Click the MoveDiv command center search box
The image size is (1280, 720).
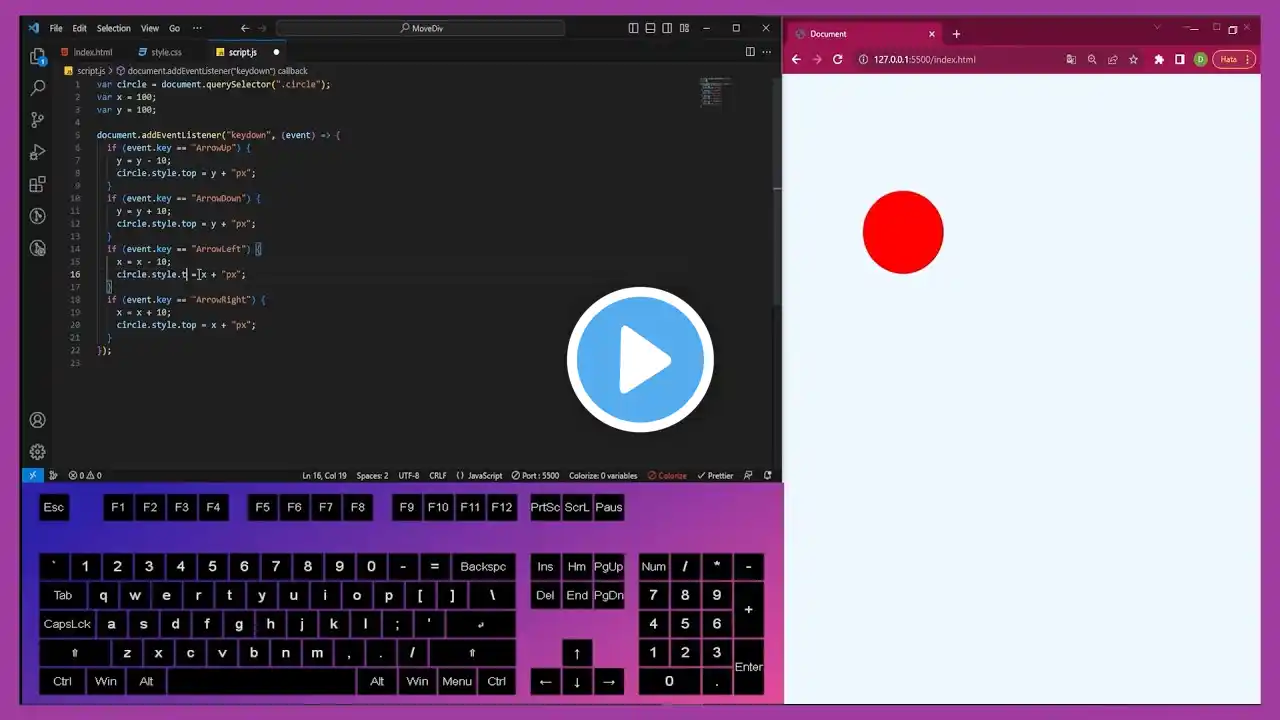[x=420, y=28]
